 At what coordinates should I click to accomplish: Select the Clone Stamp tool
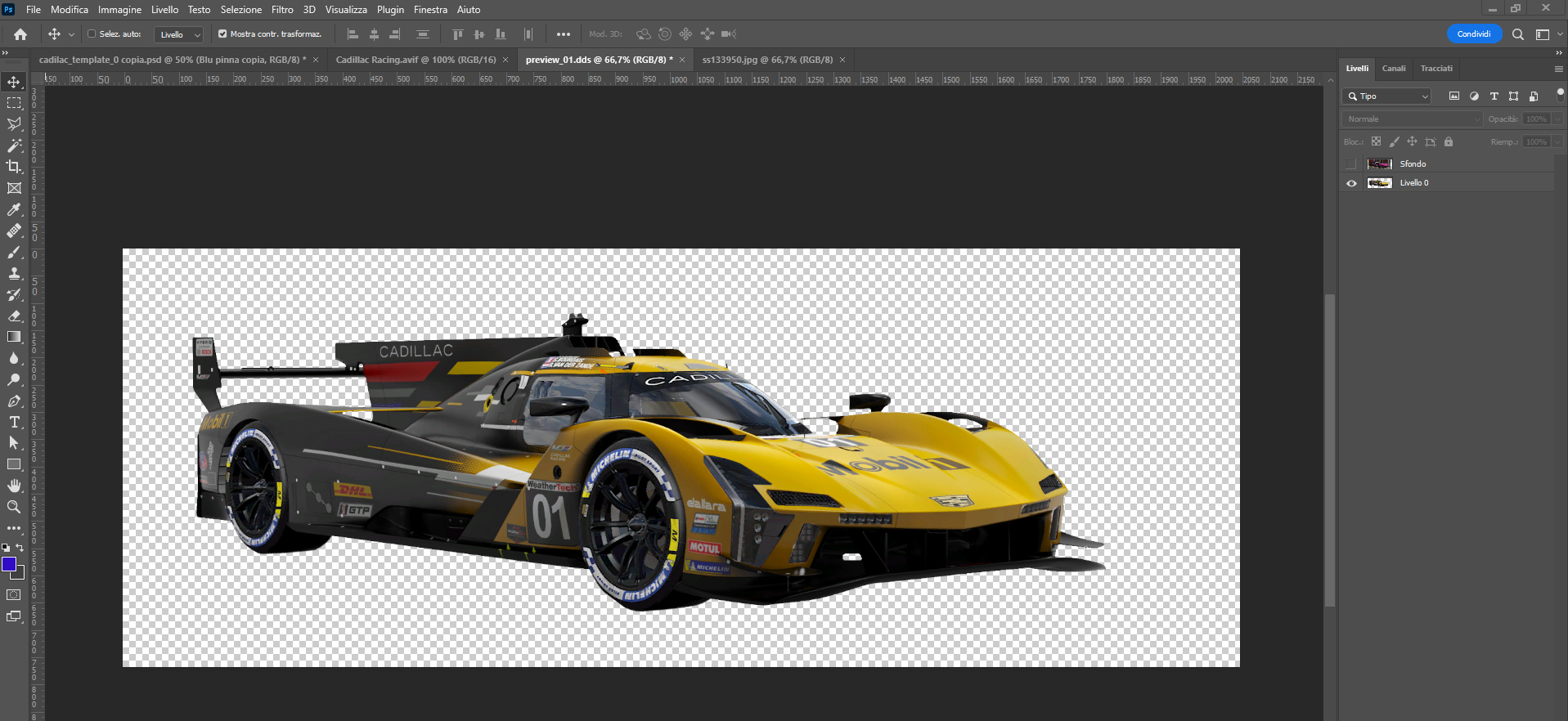(14, 273)
